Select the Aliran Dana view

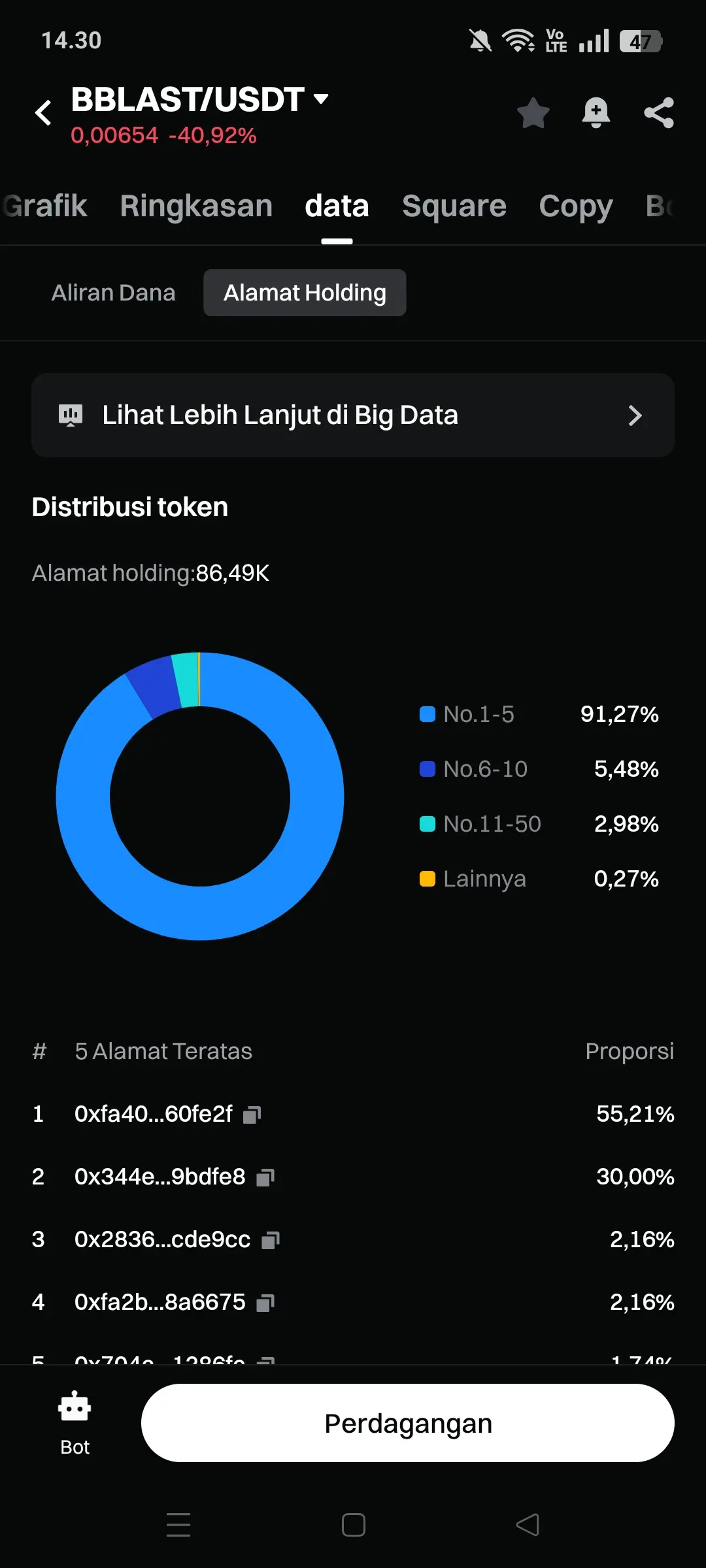click(x=113, y=293)
